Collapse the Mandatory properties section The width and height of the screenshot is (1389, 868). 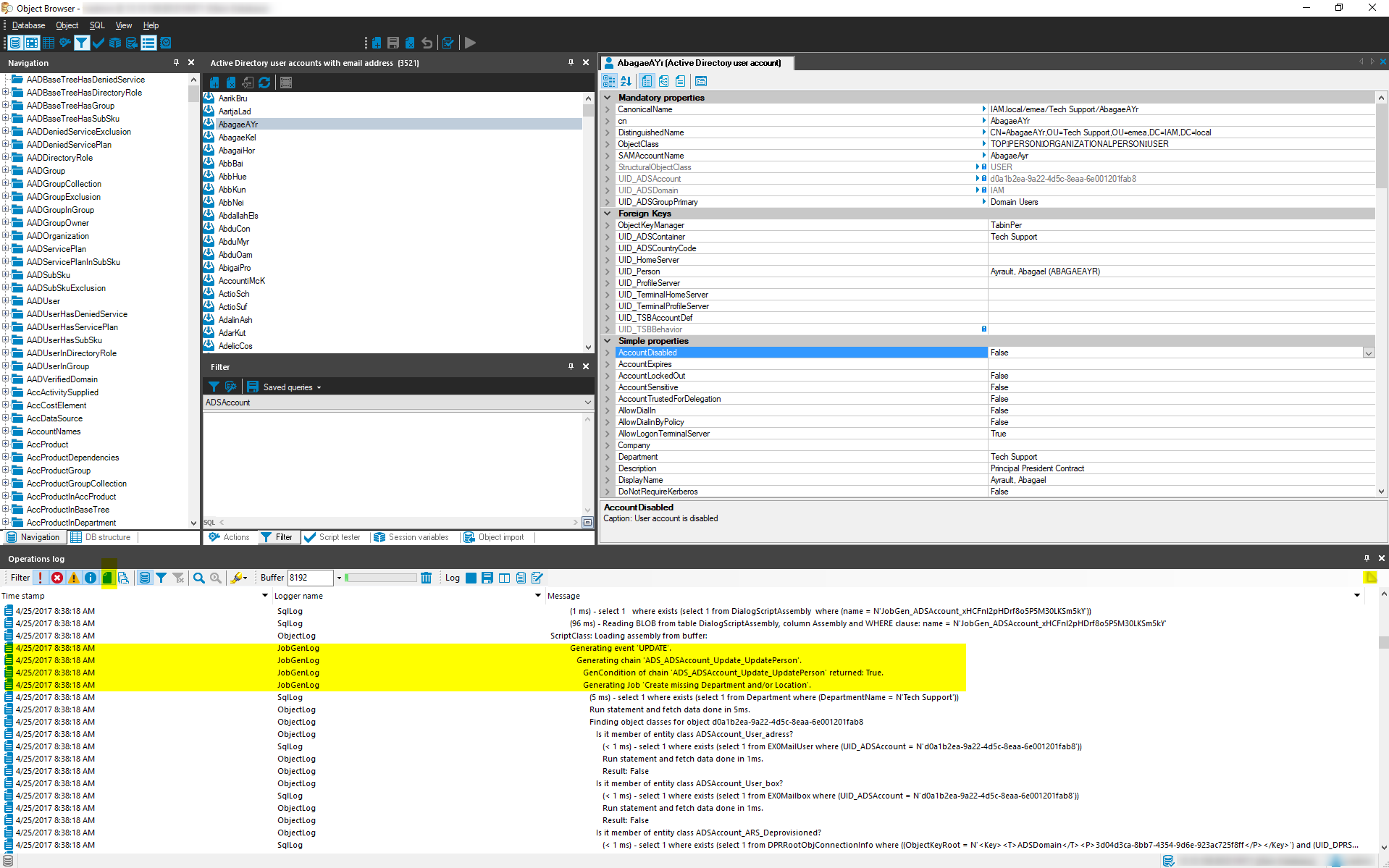click(608, 98)
